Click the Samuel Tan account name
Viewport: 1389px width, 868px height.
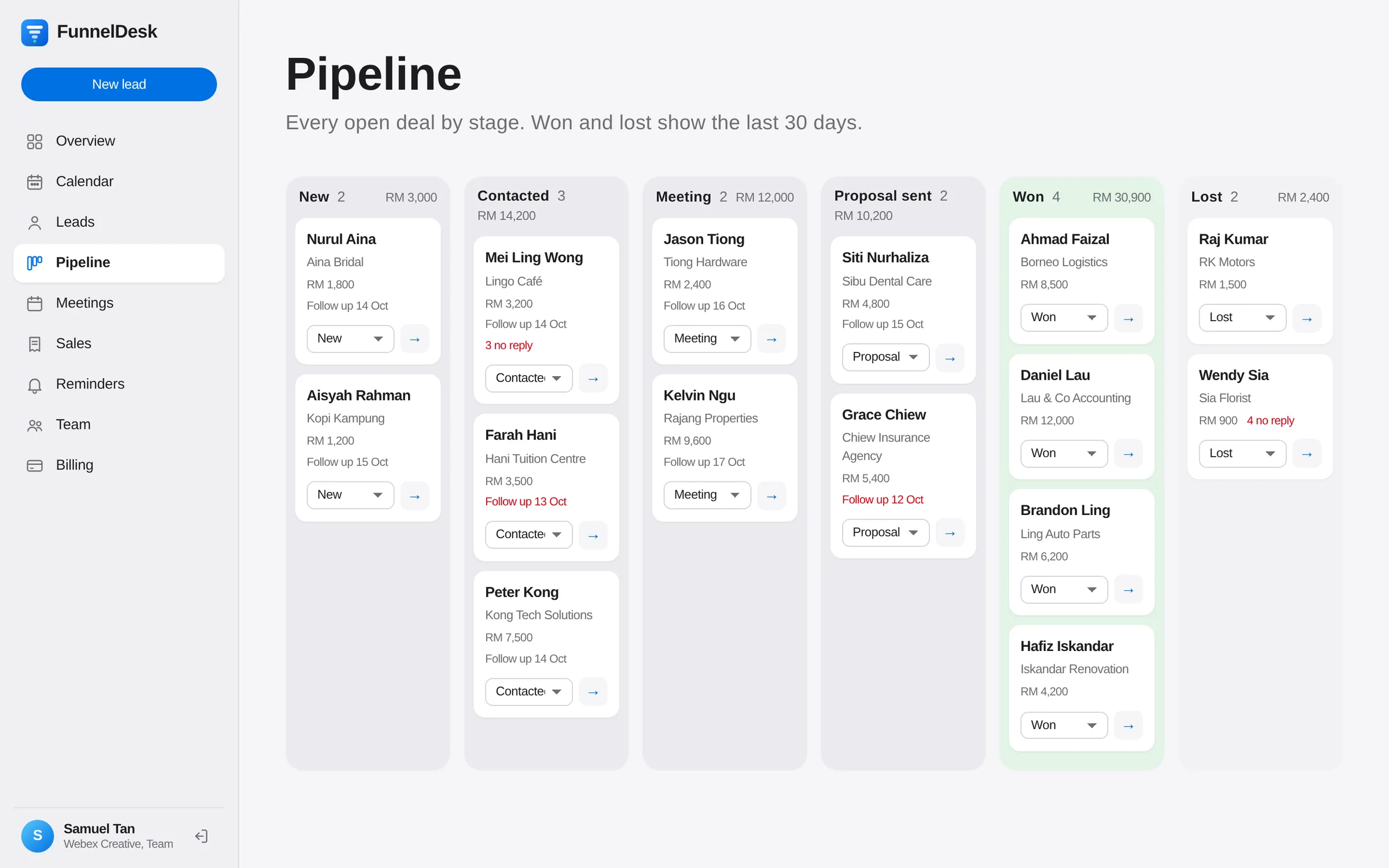tap(99, 829)
